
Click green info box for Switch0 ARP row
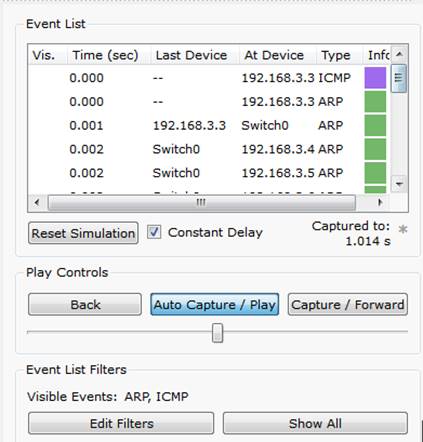coord(375,125)
